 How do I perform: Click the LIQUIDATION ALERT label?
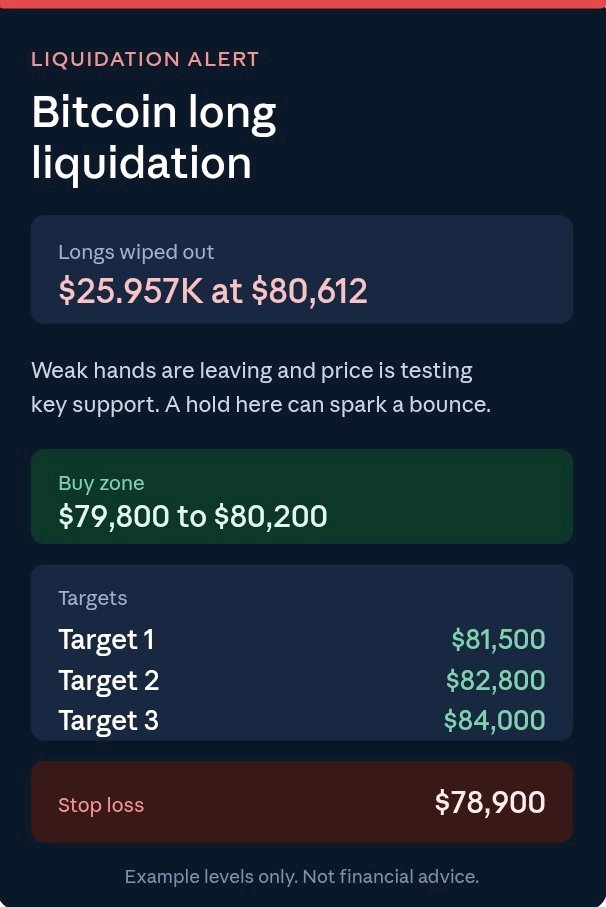point(145,59)
